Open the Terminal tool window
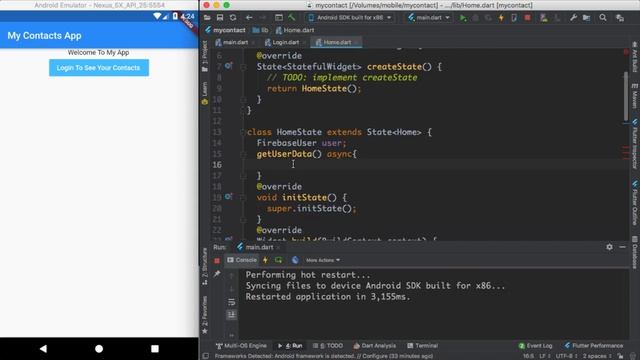 [422, 346]
